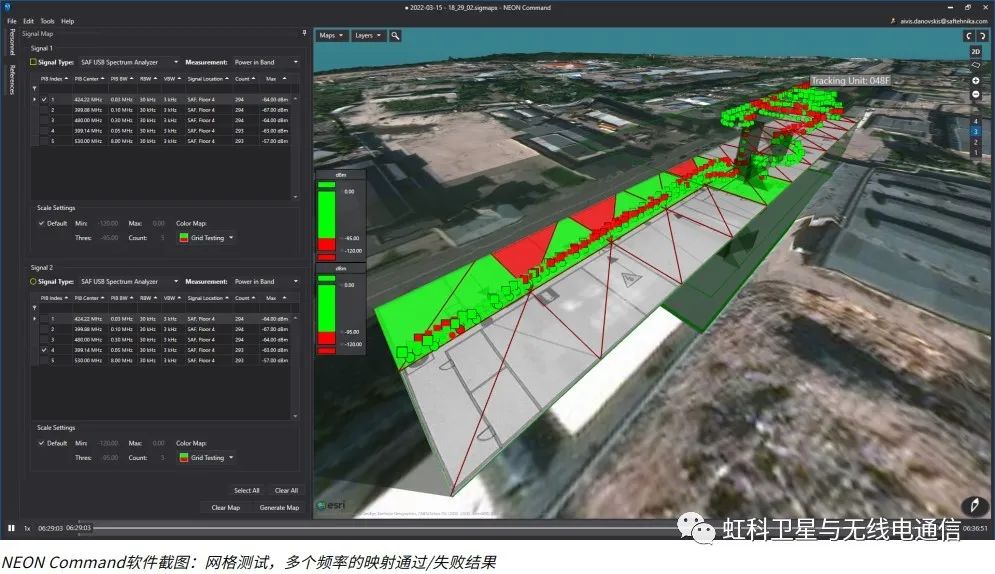Click the Signal 1 table filter icon
The image size is (995, 574).
tap(36, 88)
